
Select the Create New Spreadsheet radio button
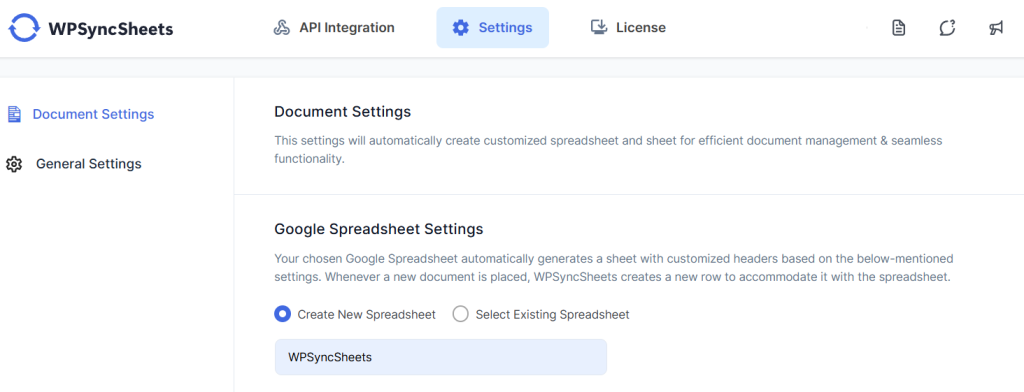[283, 314]
